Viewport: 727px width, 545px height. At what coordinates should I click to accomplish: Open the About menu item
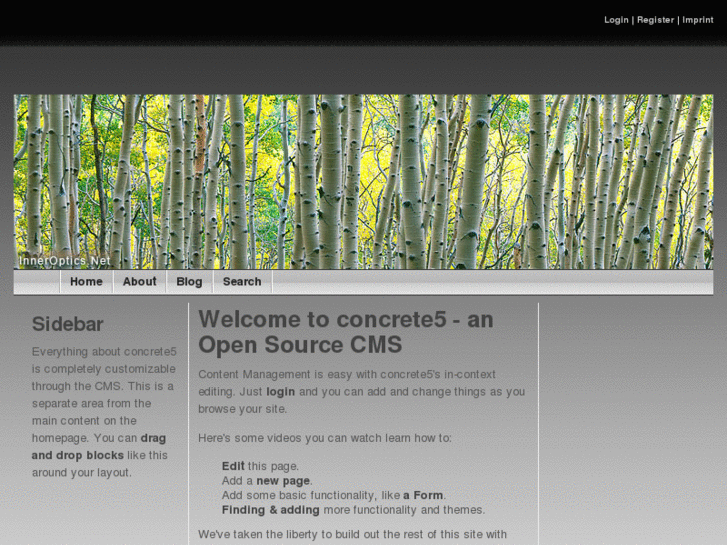140,282
